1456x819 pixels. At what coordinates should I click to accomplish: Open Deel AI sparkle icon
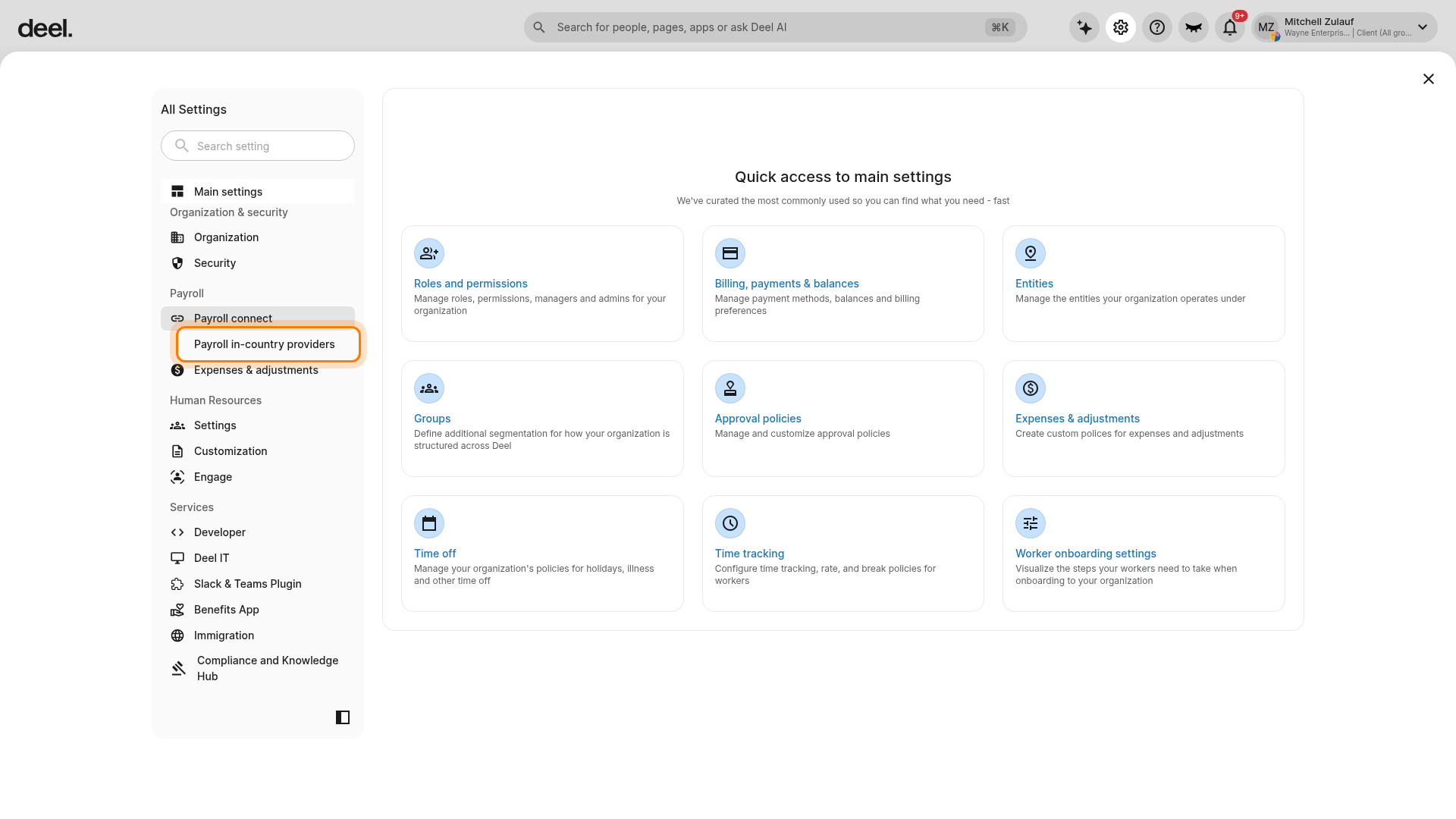[x=1084, y=28]
